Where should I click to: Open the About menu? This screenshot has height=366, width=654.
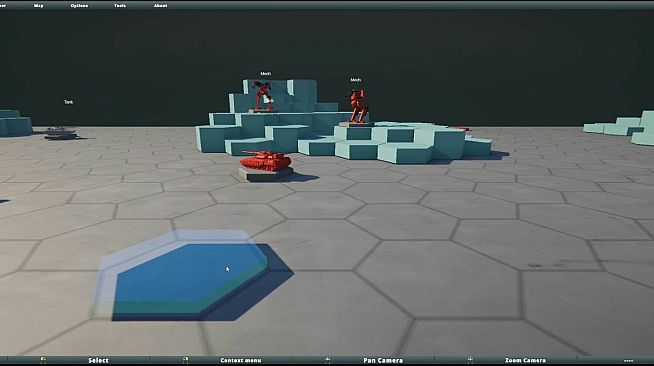click(160, 5)
